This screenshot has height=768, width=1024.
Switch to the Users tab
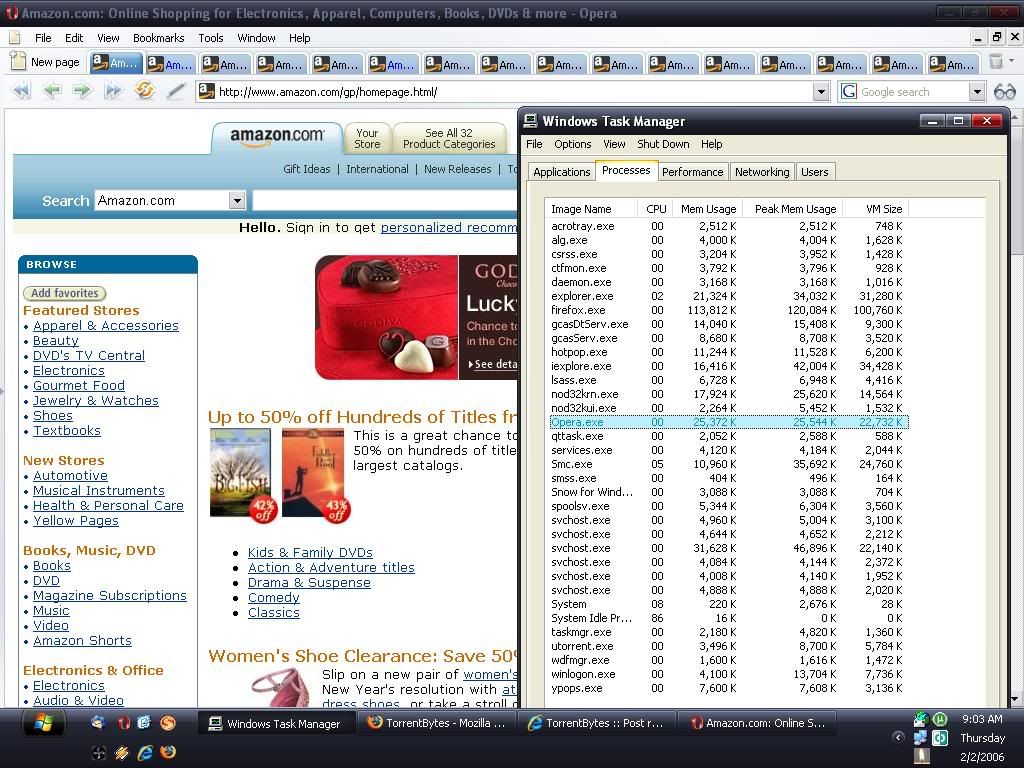(814, 172)
